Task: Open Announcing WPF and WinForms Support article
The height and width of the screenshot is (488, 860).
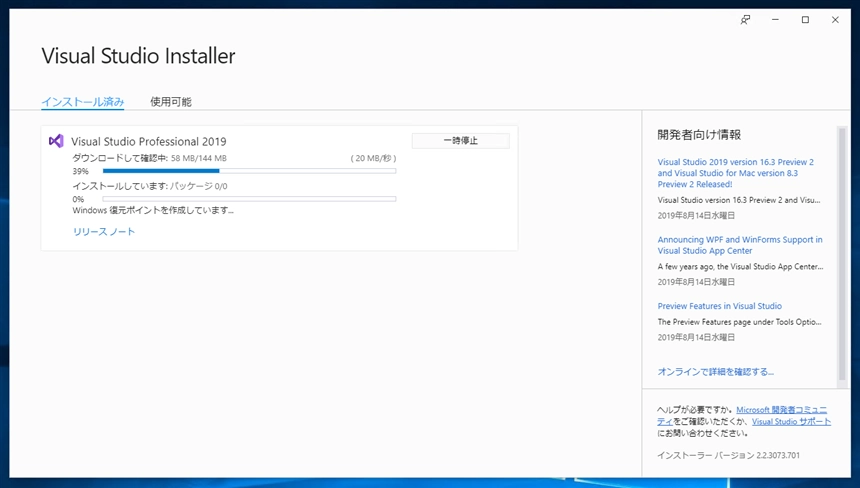Action: pyautogui.click(x=740, y=245)
